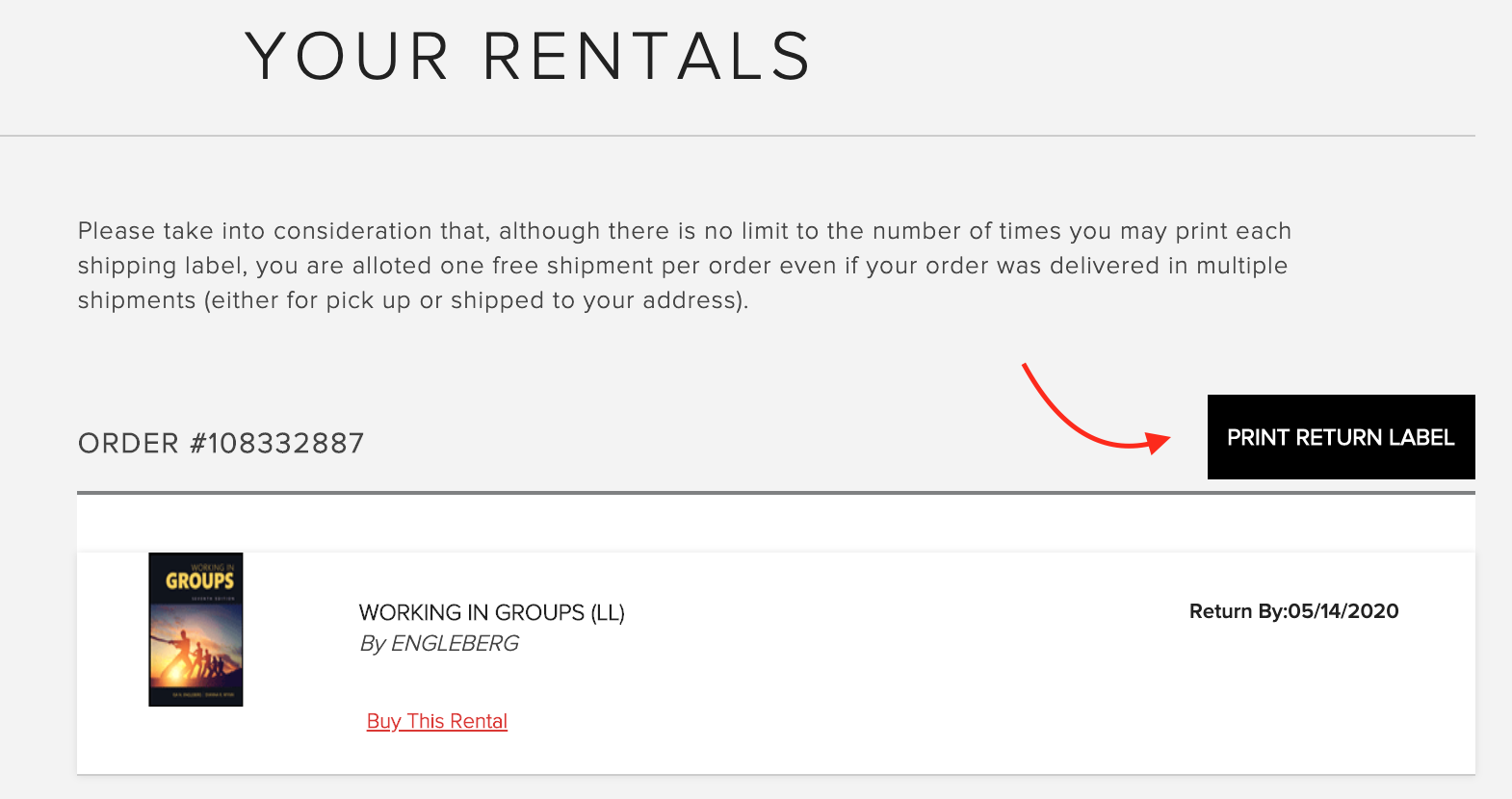Click the Working in Groups book cover
Screen dimensions: 1512x799
(x=196, y=630)
